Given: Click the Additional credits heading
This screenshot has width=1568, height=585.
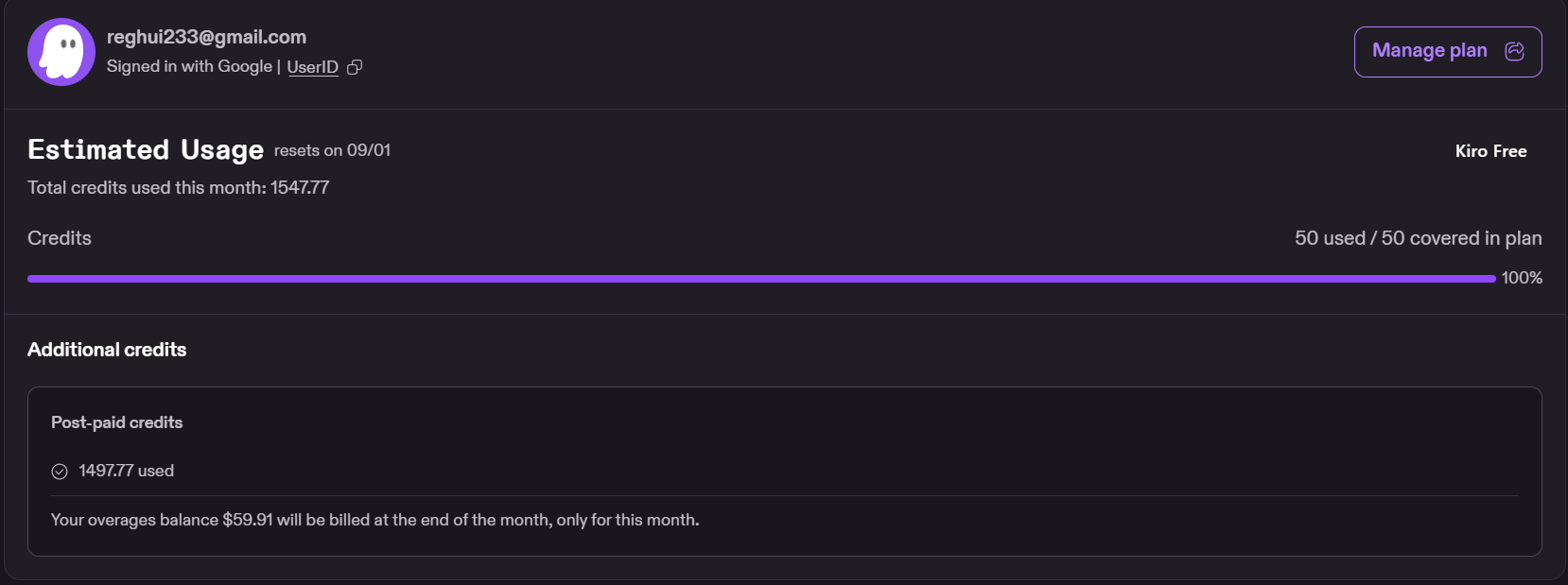Looking at the screenshot, I should click(x=107, y=350).
